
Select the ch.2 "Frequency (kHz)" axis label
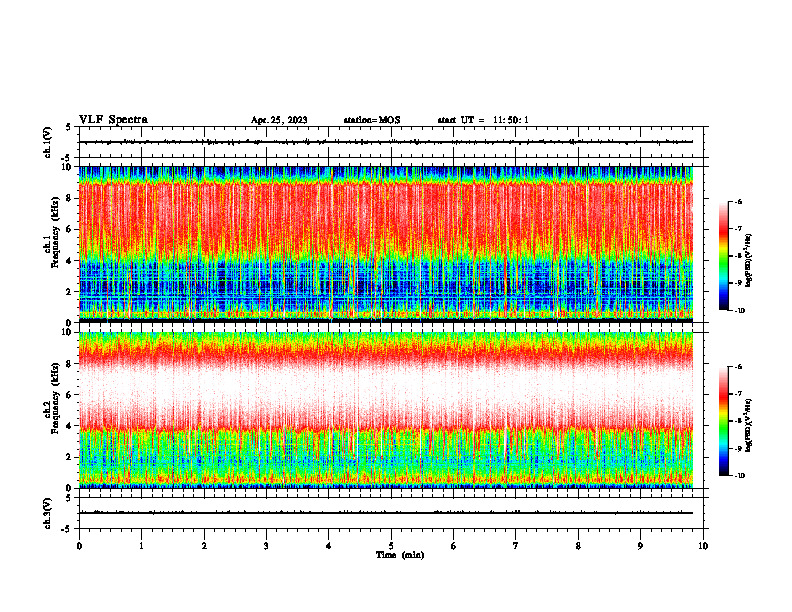pos(55,398)
